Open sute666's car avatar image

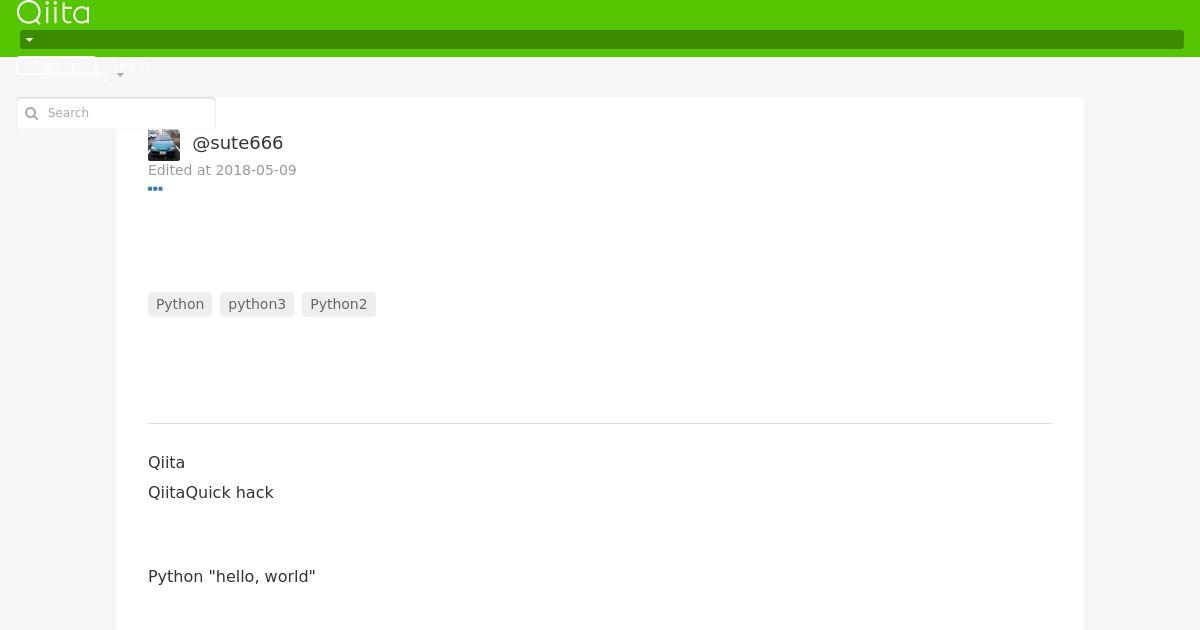click(164, 145)
